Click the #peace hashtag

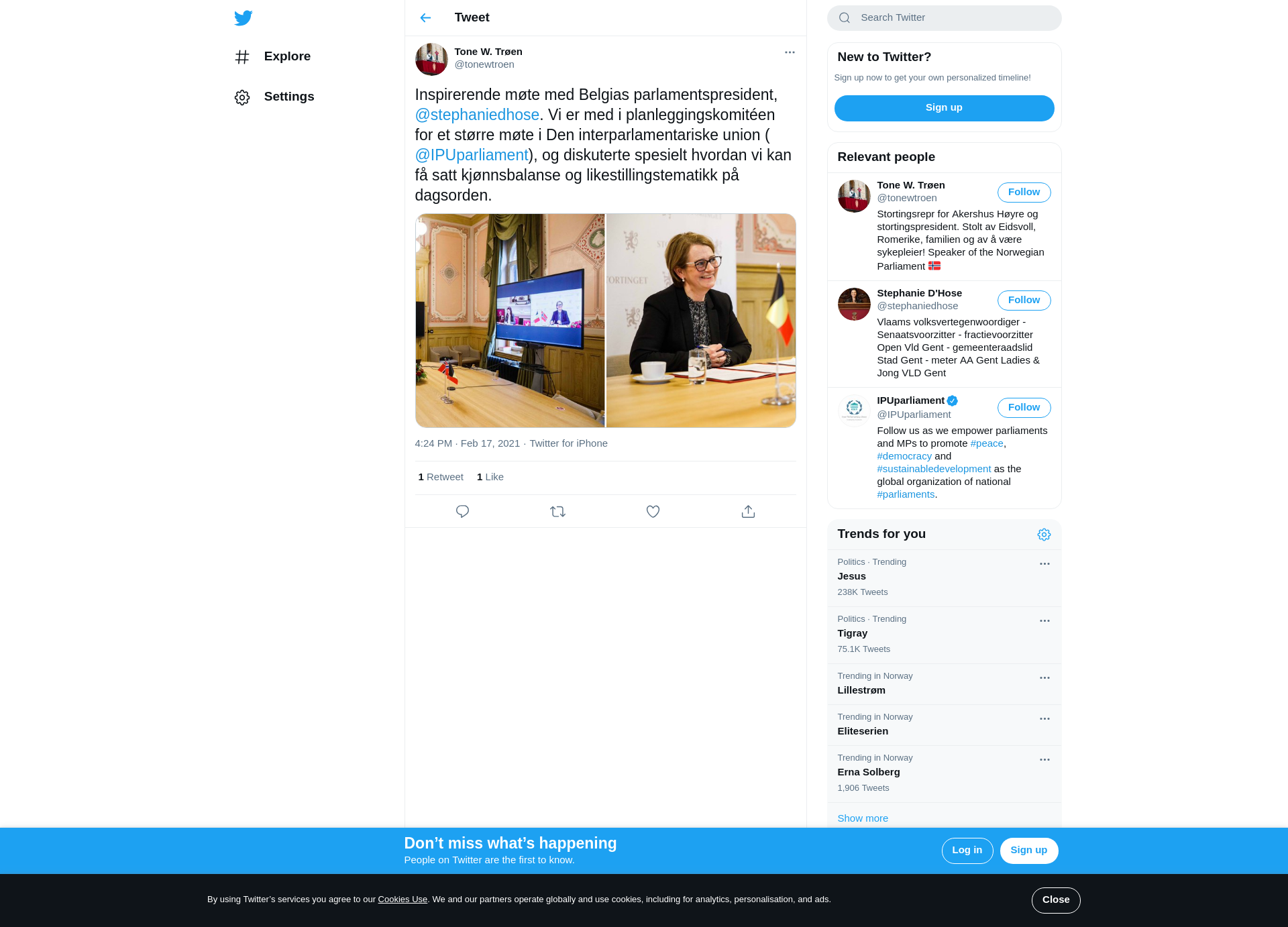click(987, 443)
